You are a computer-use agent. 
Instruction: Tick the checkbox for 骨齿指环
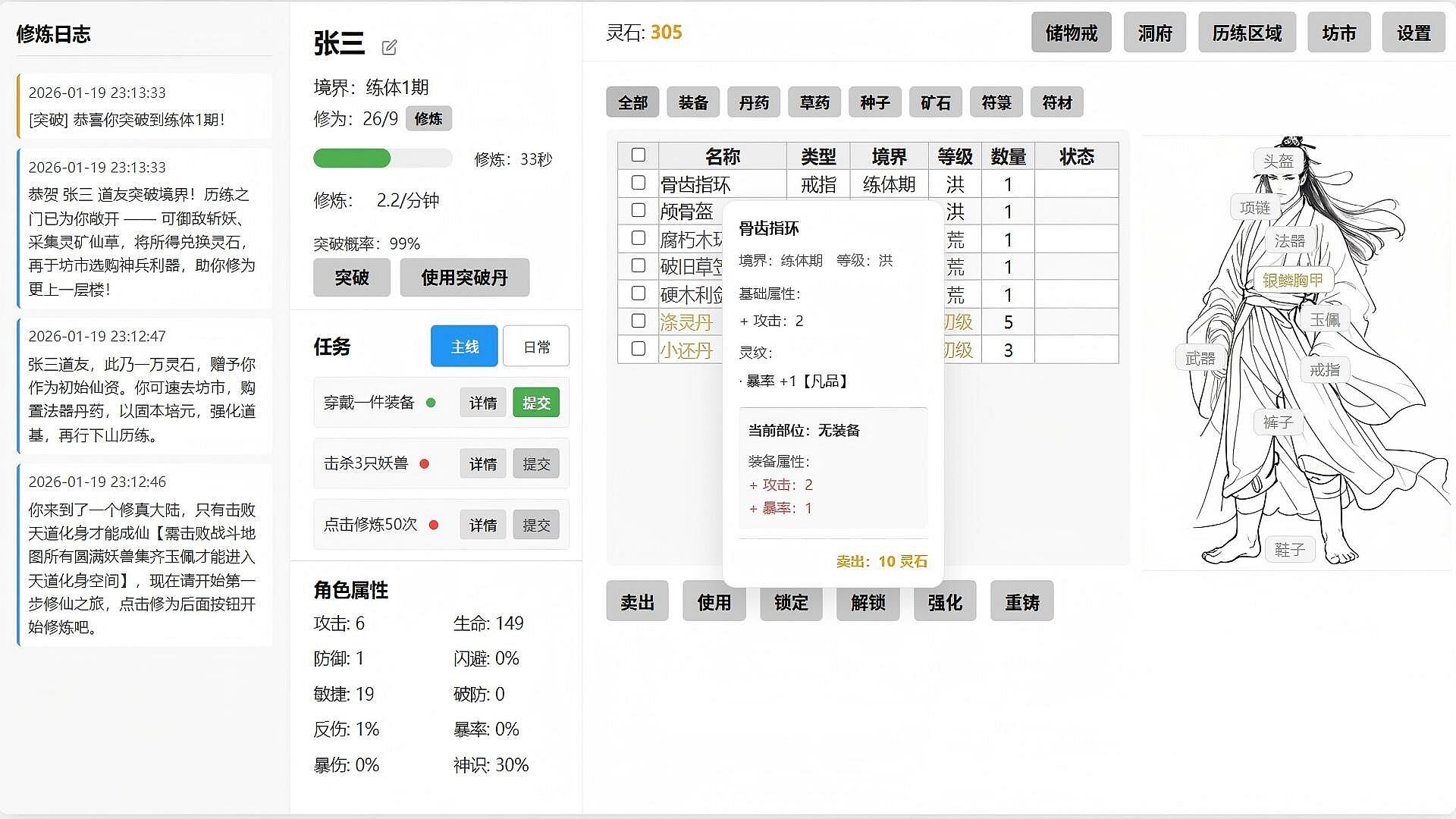coord(639,183)
